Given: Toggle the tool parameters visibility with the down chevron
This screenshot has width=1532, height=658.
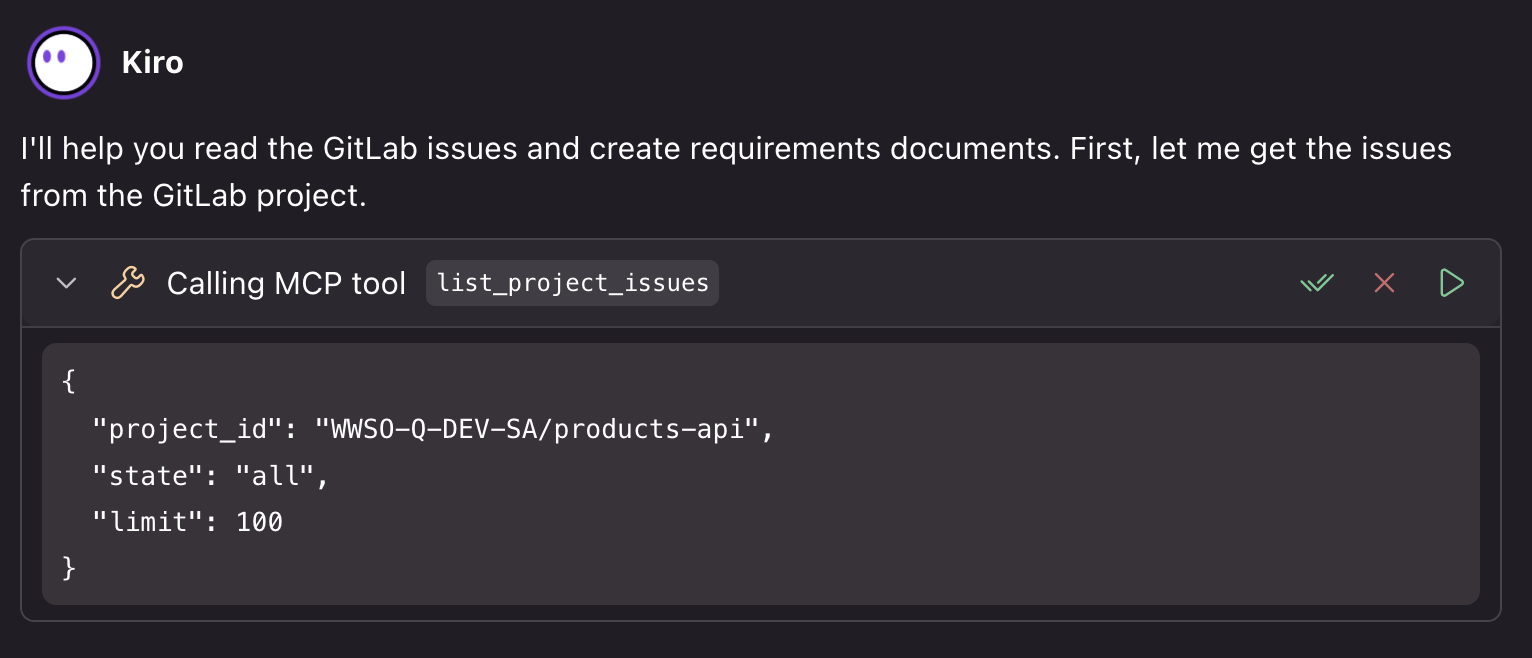Looking at the screenshot, I should [66, 283].
